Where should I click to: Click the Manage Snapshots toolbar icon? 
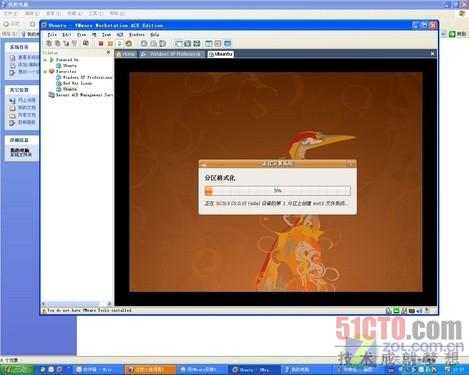coord(163,44)
